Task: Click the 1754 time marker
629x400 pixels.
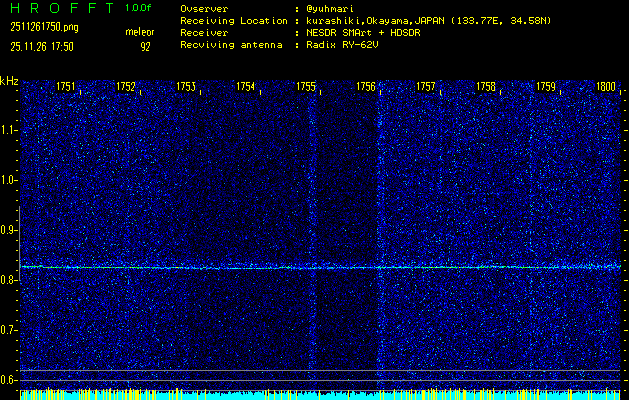Action: point(246,86)
